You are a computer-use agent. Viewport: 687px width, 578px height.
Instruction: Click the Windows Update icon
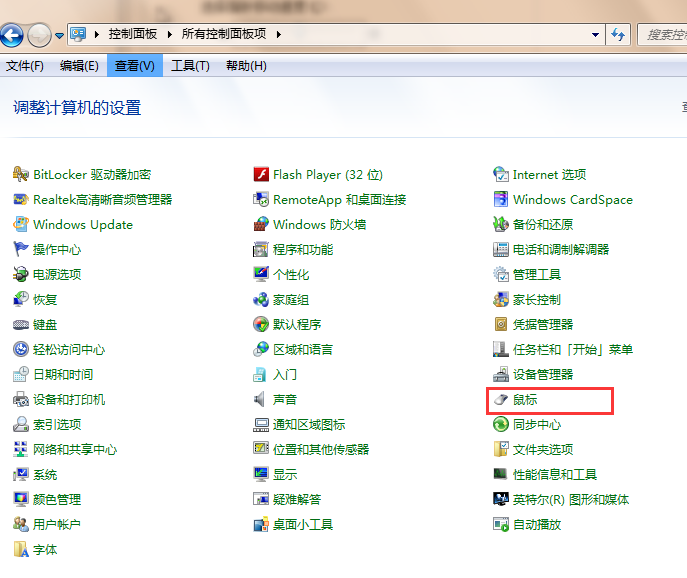pos(21,224)
